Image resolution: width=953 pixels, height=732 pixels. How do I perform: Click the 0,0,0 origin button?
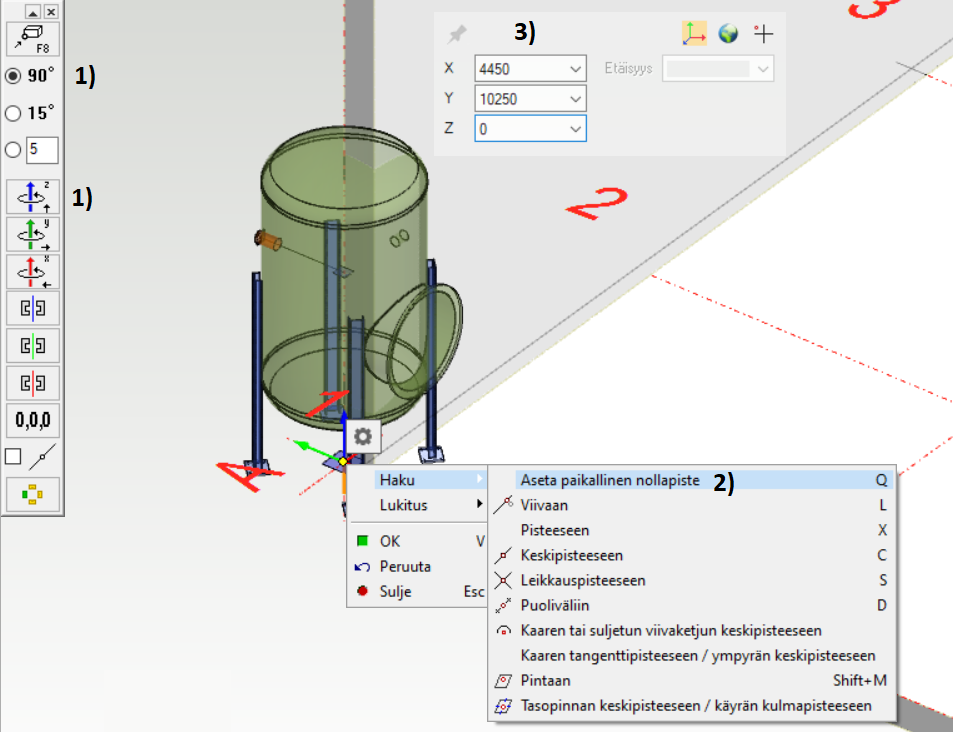click(x=33, y=420)
